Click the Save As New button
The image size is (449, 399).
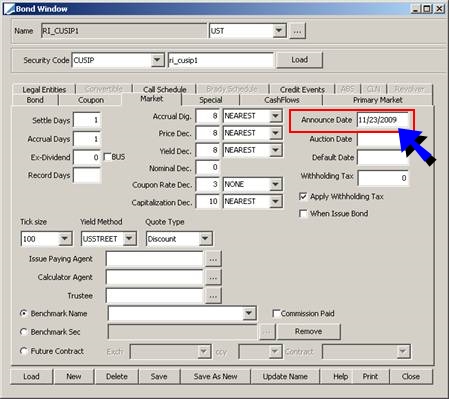215,376
